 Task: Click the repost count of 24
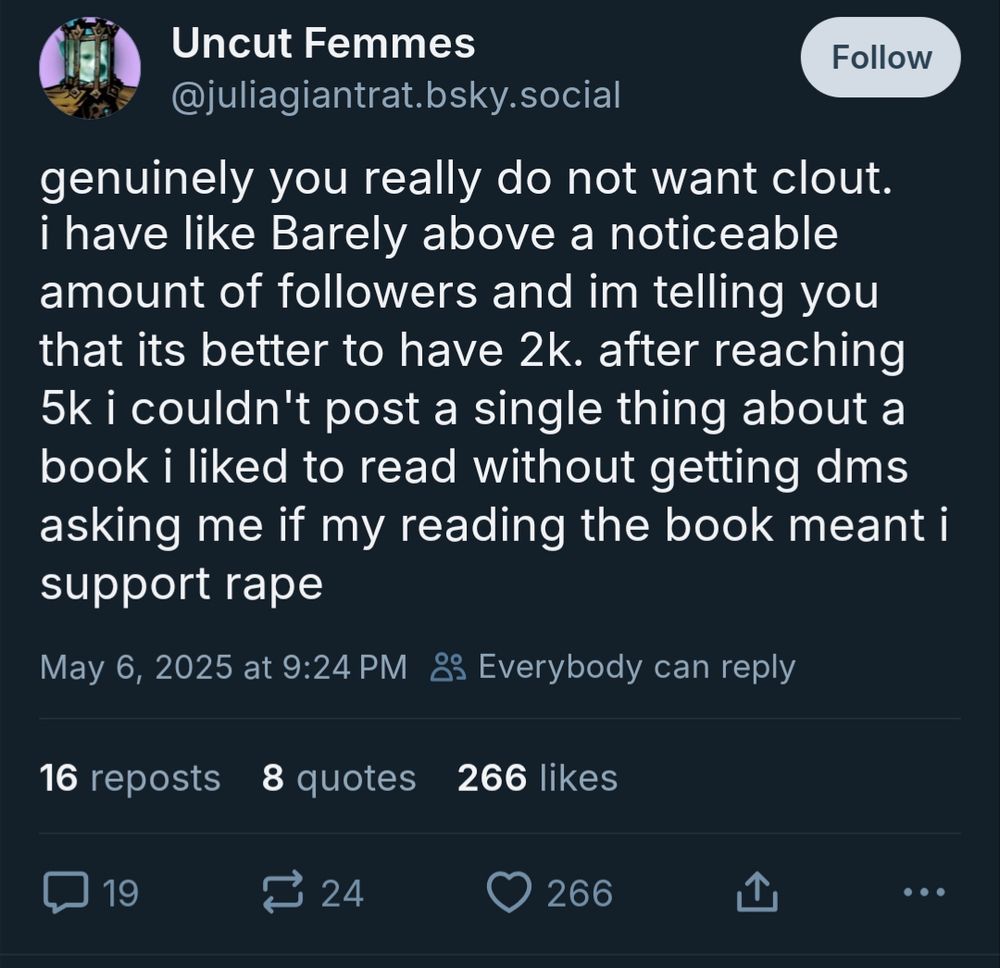click(342, 892)
